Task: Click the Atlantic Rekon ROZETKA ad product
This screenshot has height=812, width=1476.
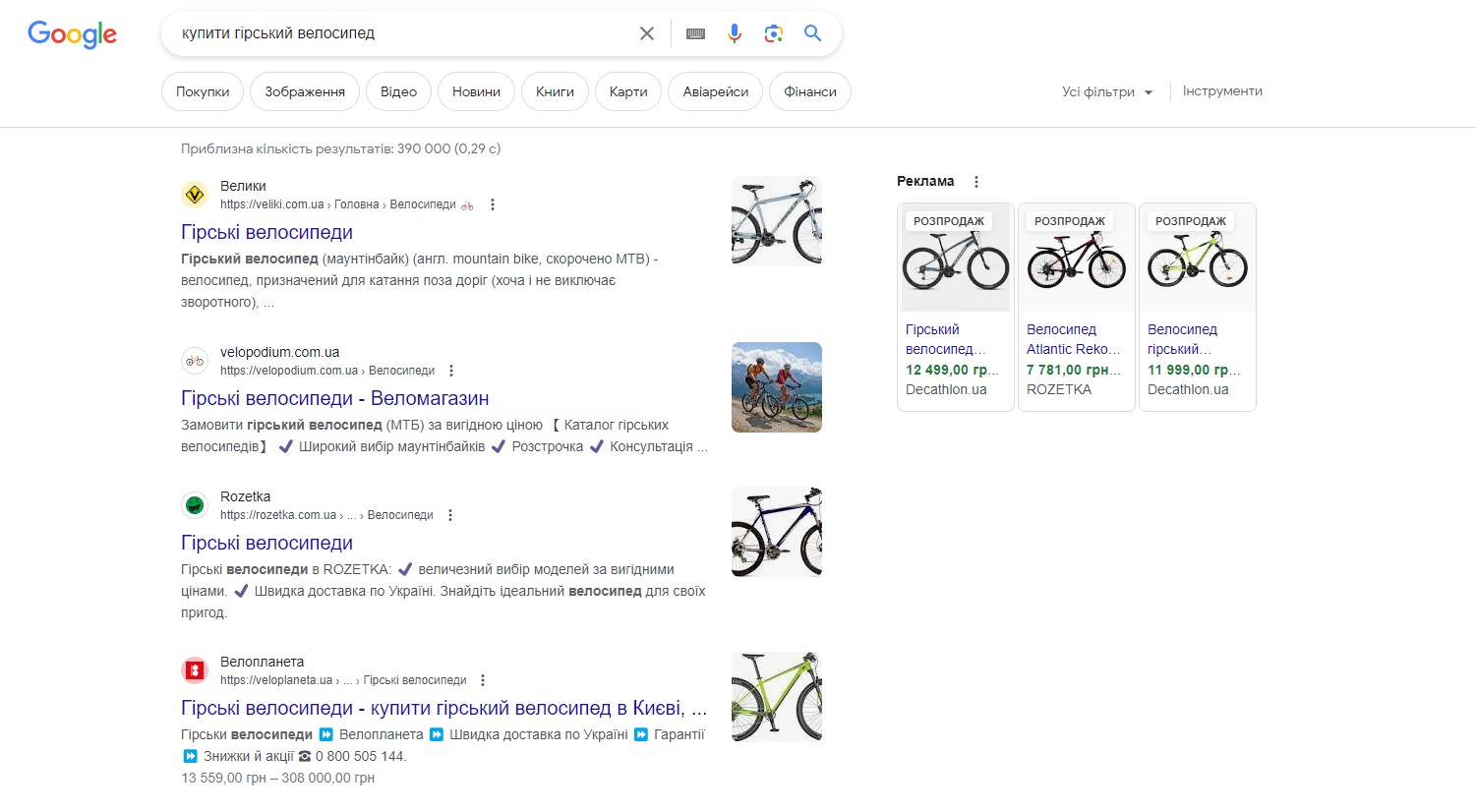Action: (x=1076, y=307)
